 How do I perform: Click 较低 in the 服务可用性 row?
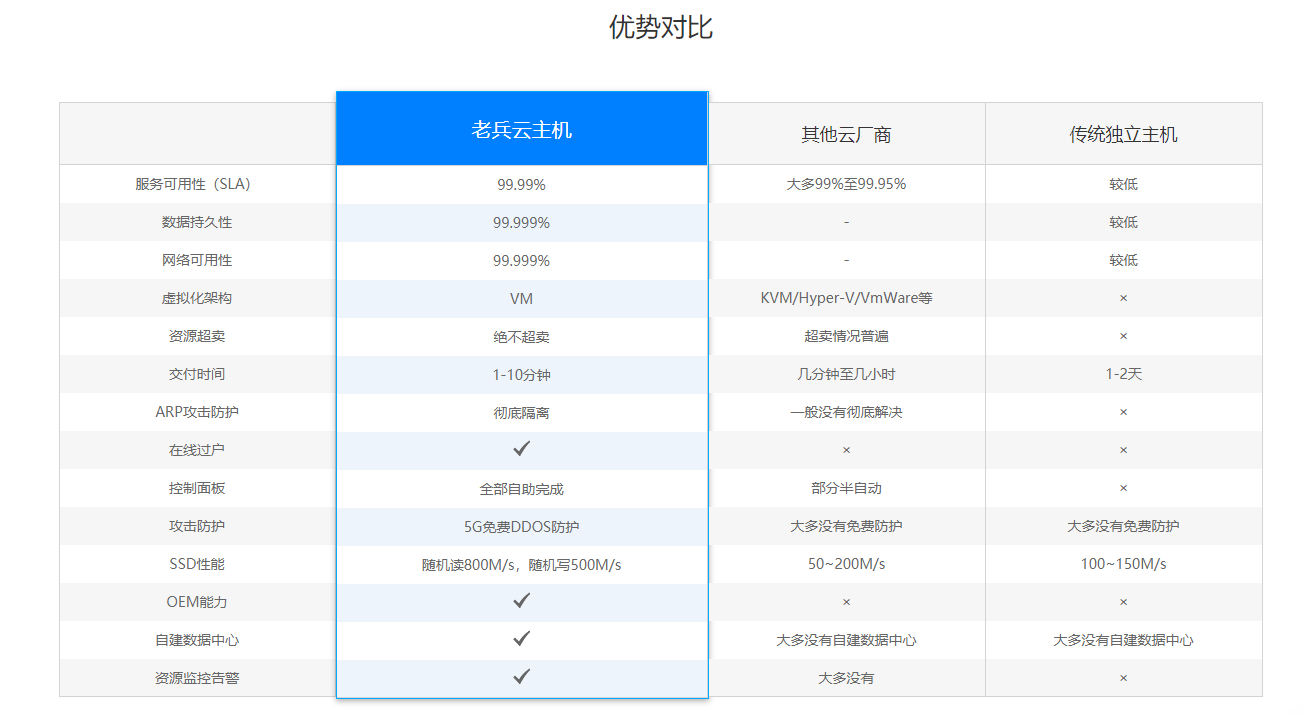tap(1123, 184)
